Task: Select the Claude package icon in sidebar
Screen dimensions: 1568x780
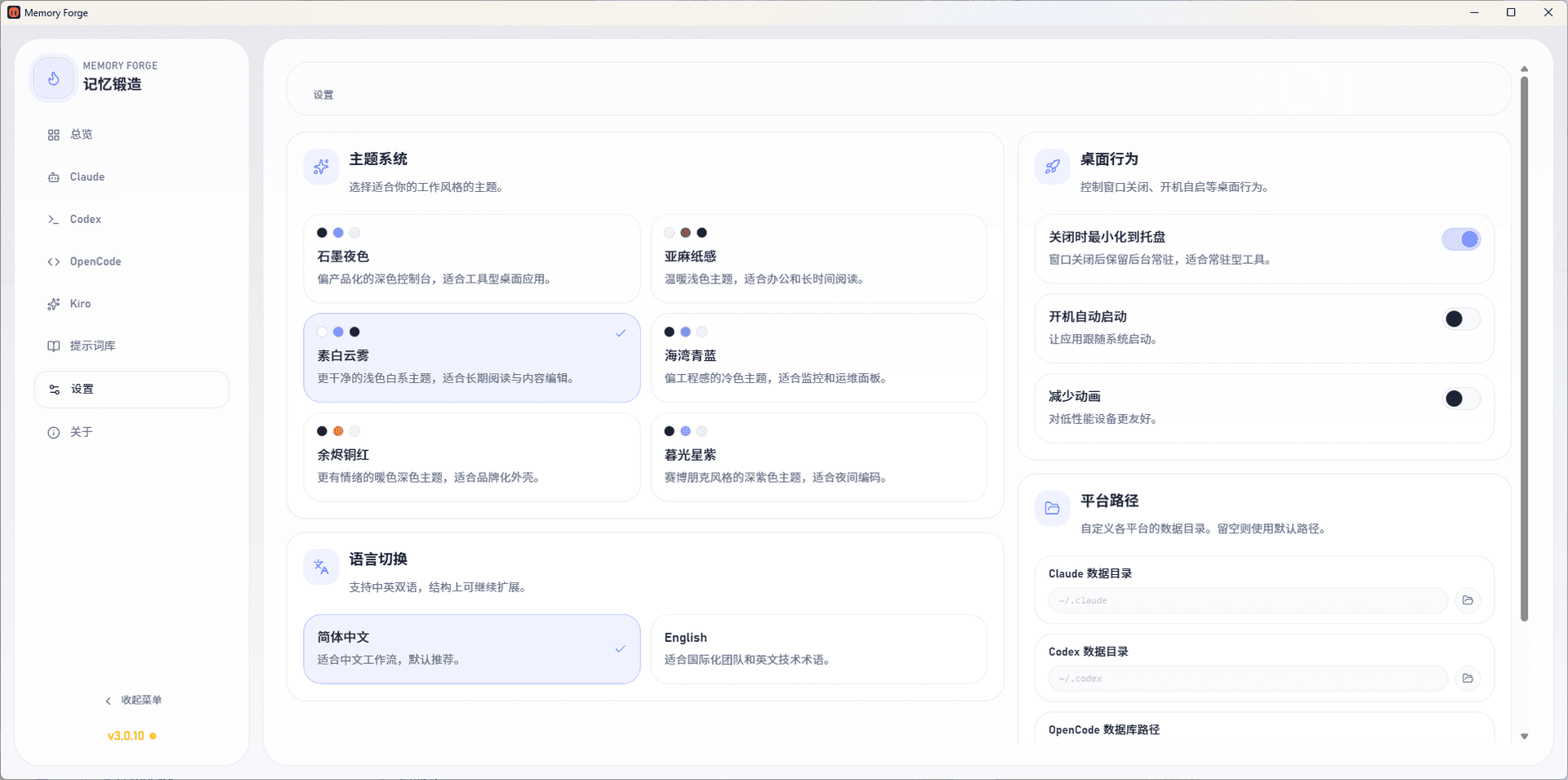Action: coord(54,176)
